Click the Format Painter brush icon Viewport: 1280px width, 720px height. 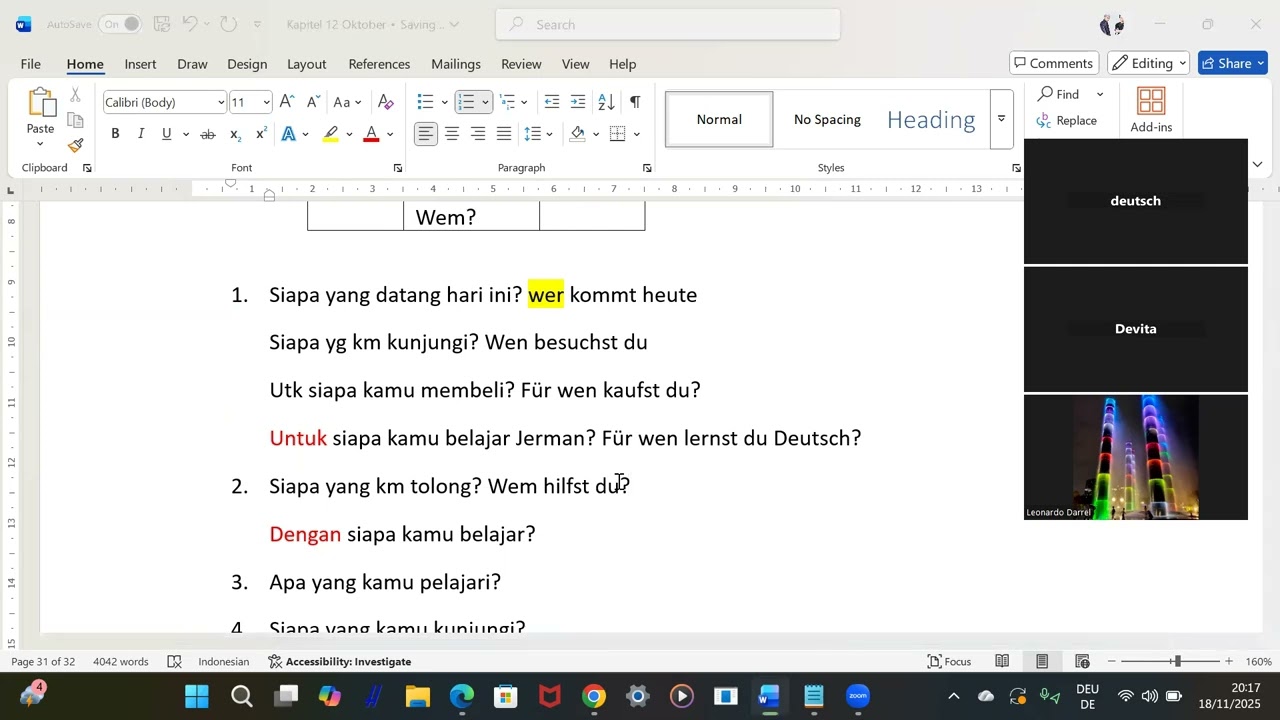pyautogui.click(x=75, y=145)
